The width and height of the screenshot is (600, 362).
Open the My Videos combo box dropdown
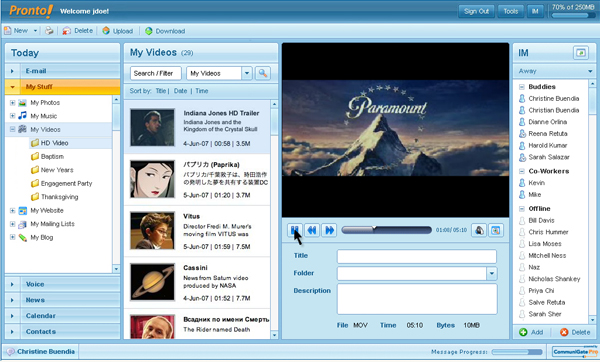(x=247, y=73)
